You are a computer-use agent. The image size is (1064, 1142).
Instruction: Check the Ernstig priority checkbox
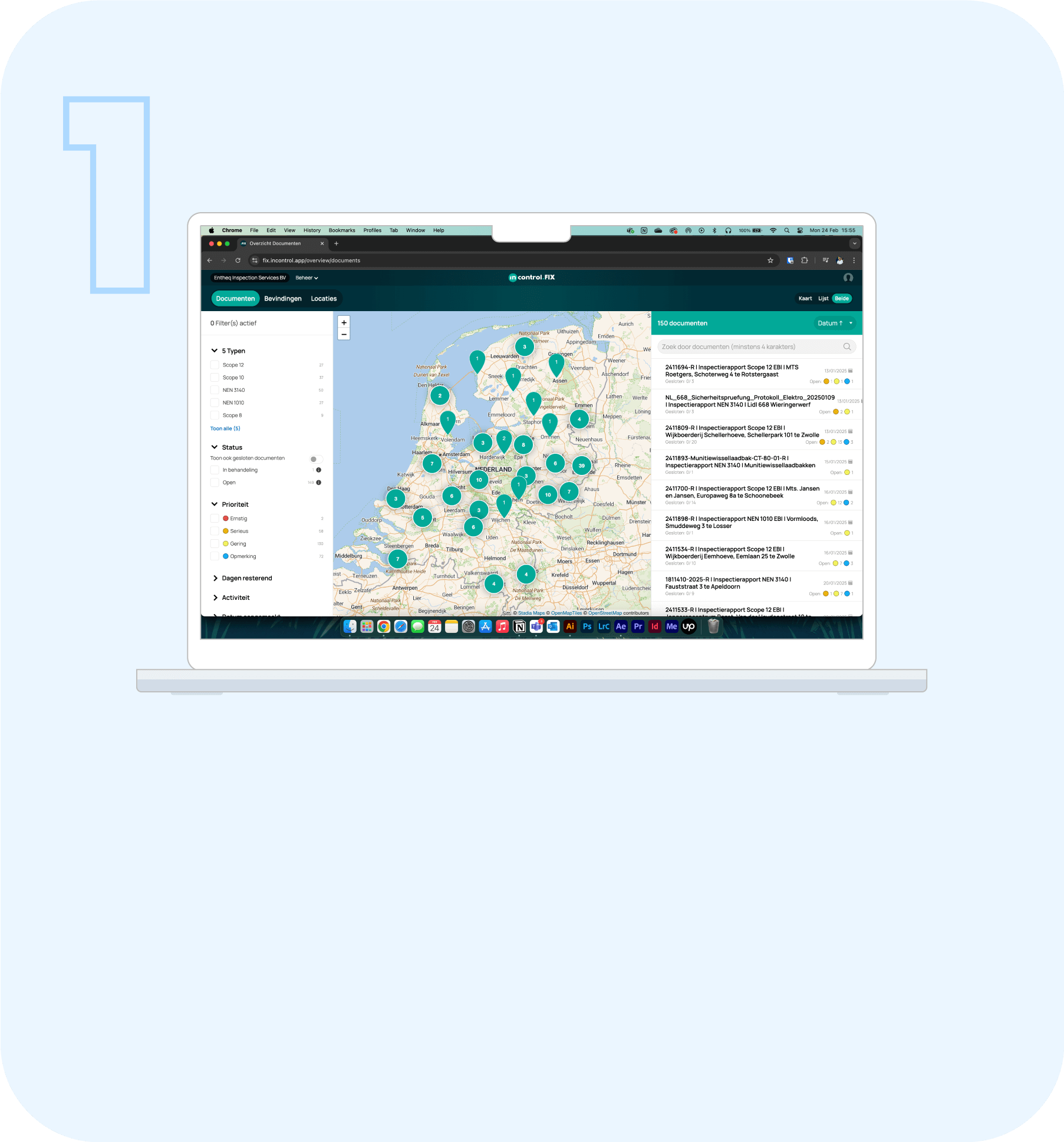click(x=215, y=519)
